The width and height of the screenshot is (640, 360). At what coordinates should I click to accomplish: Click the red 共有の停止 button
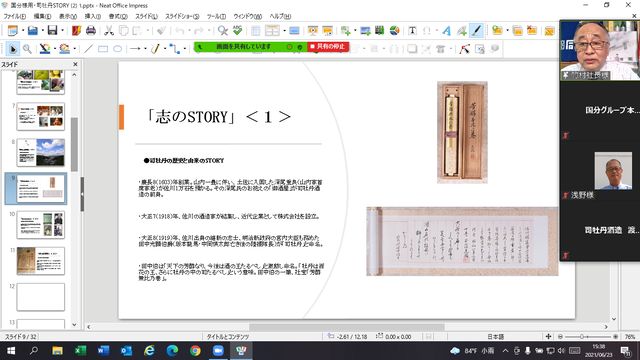tap(328, 47)
